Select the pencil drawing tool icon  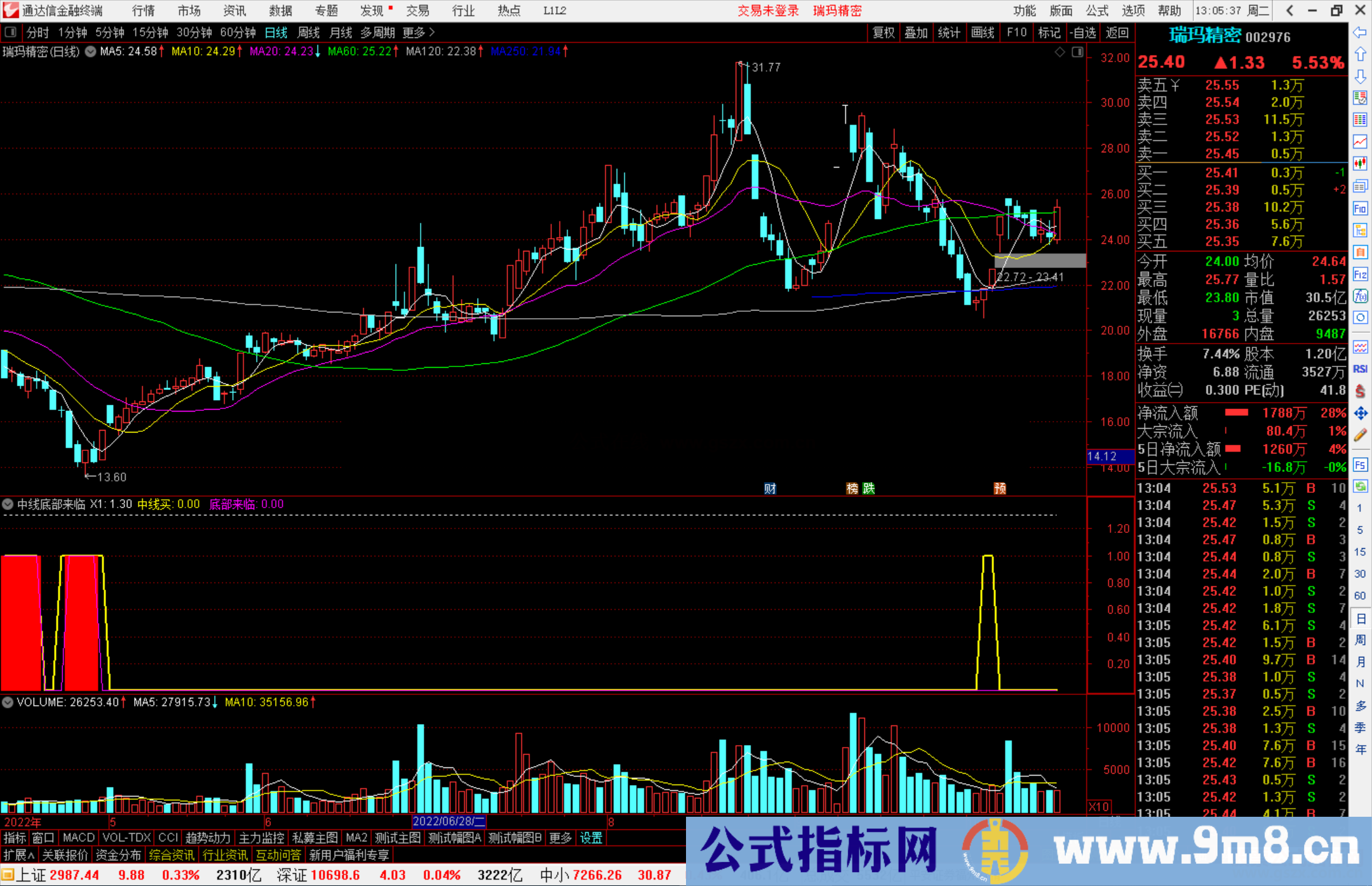(1360, 436)
